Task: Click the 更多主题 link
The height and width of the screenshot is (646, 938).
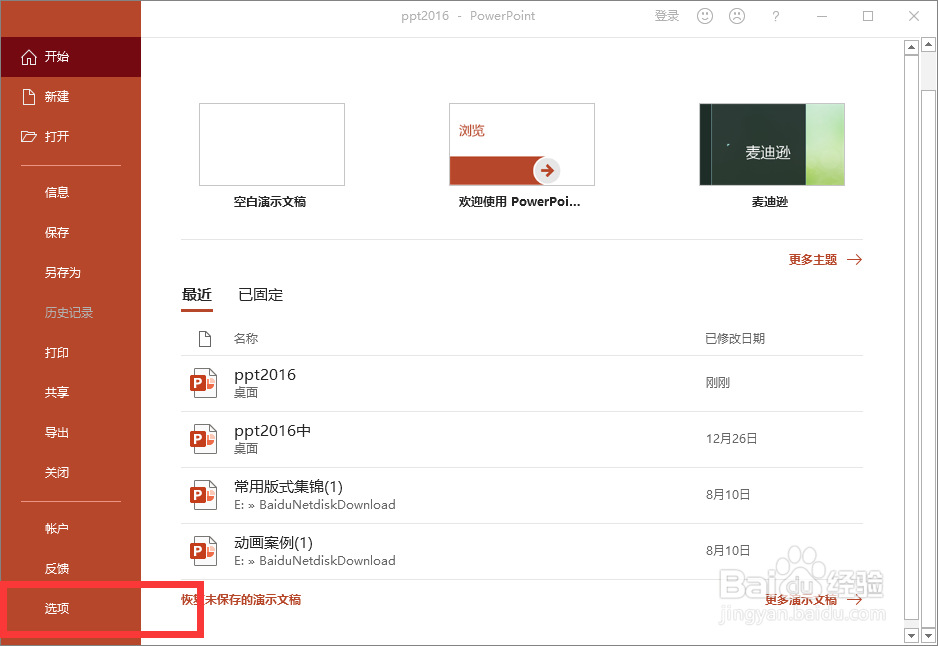Action: (x=813, y=260)
